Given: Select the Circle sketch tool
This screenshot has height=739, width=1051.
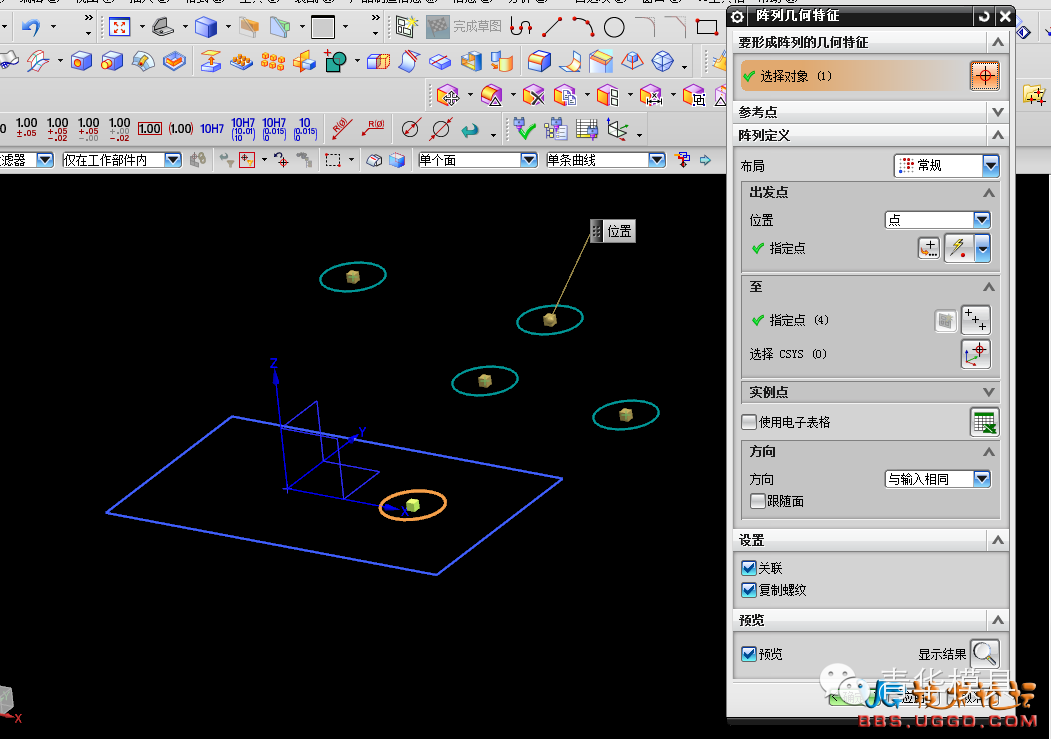Looking at the screenshot, I should click(x=614, y=27).
